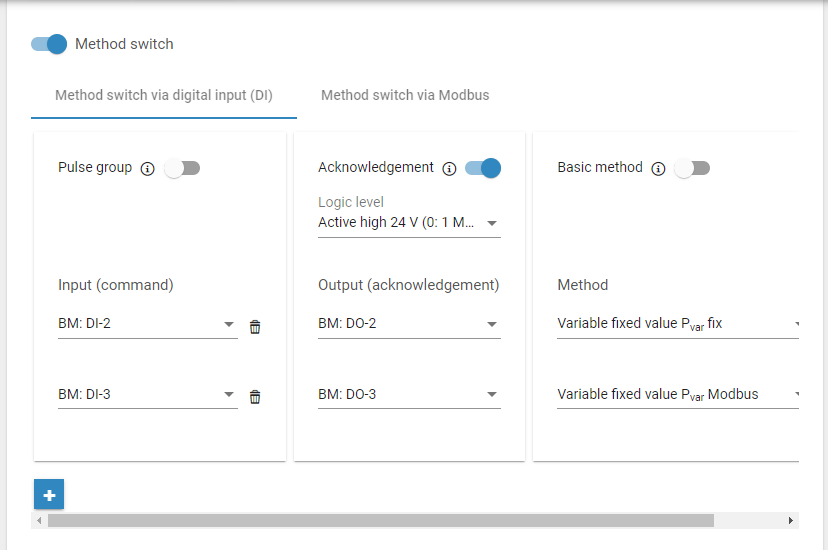Open the BM: DI-3 input dropdown
This screenshot has width=828, height=550.
coord(147,395)
